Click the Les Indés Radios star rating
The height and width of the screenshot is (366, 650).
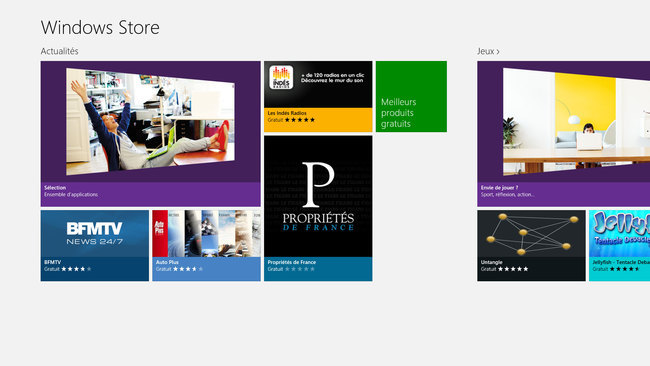tap(300, 120)
